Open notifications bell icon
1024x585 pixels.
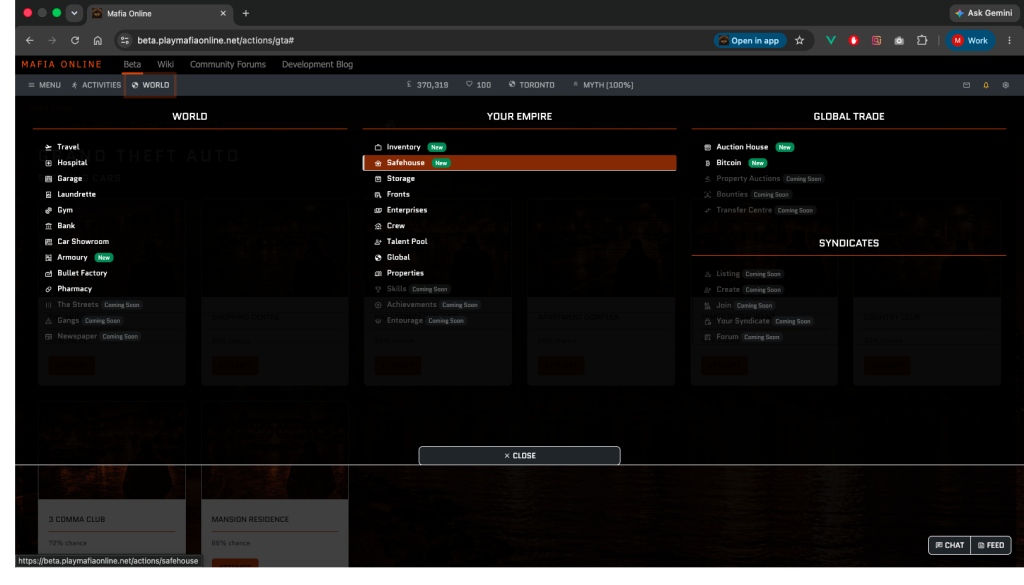coord(986,85)
